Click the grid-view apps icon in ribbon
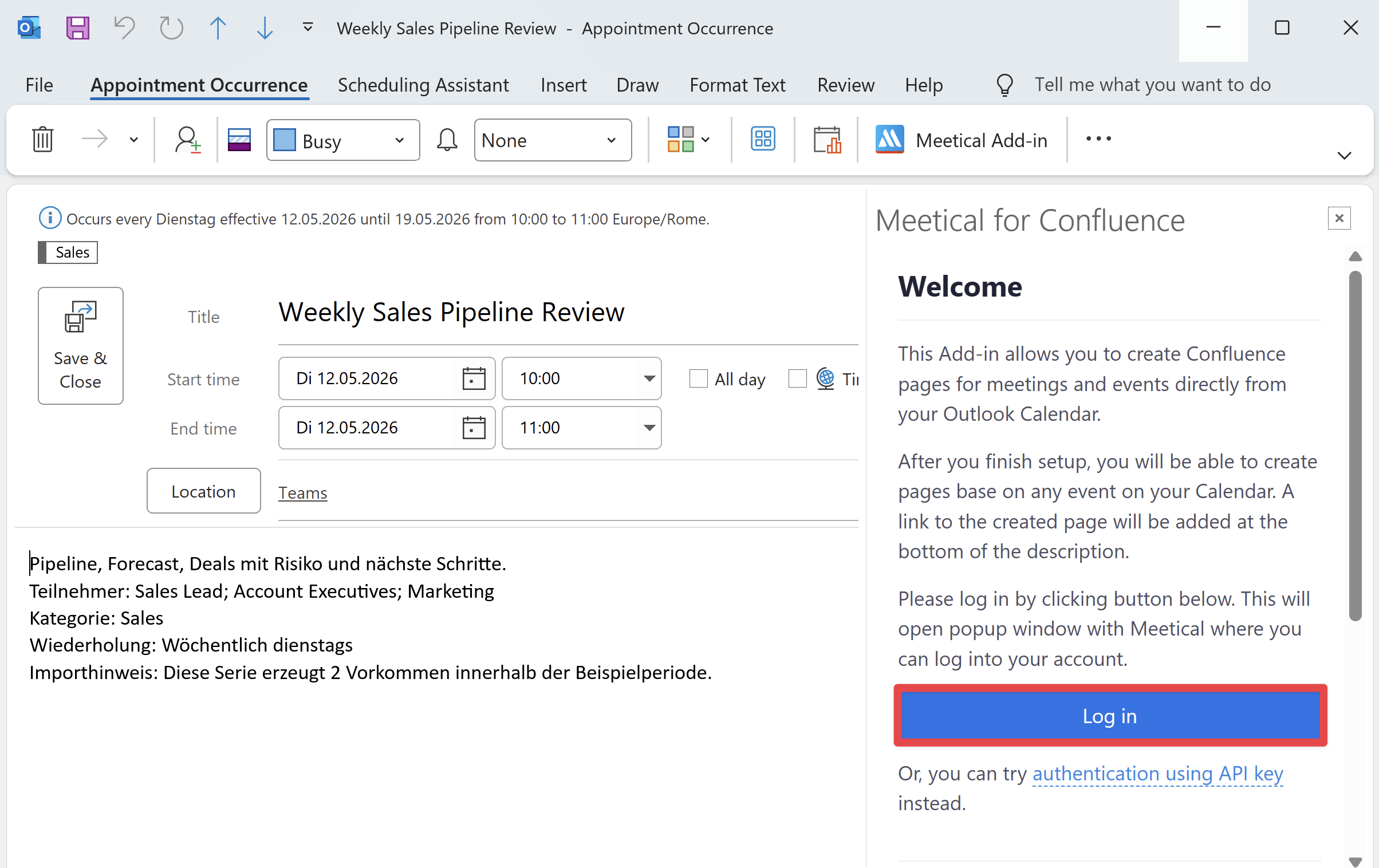 click(763, 139)
